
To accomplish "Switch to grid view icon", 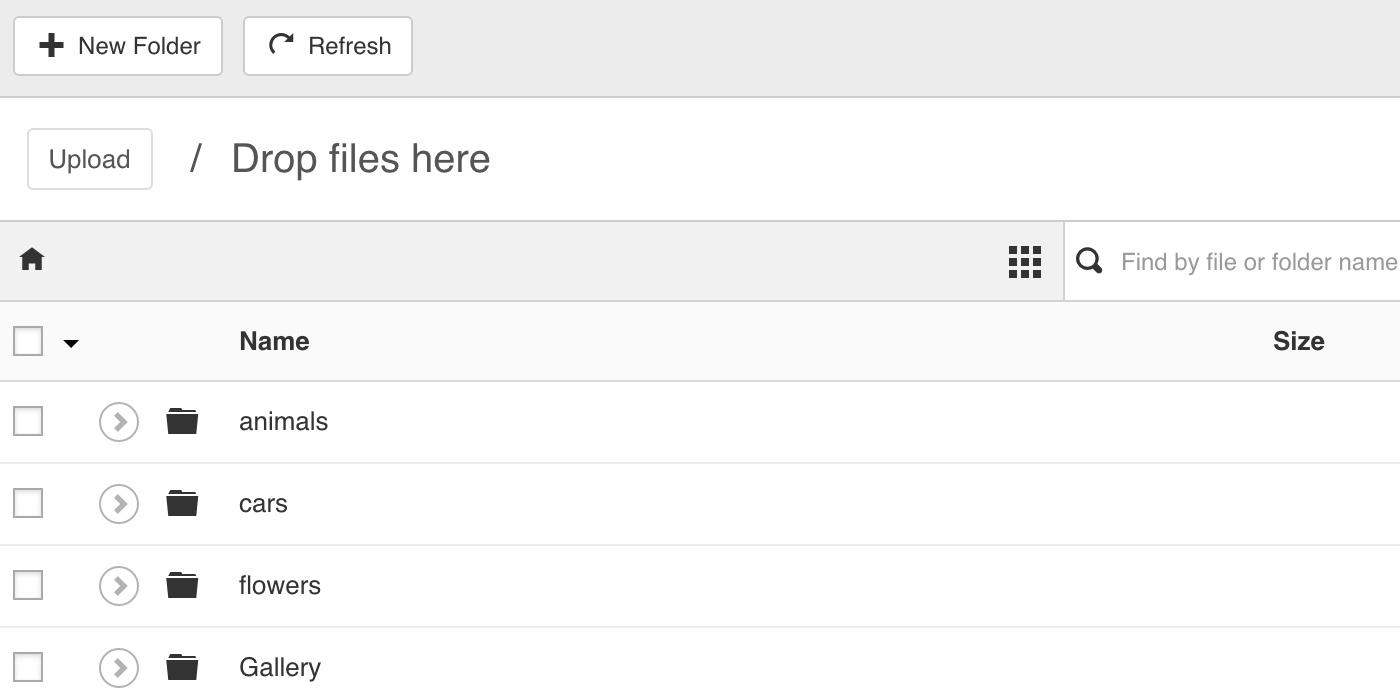I will tap(1025, 262).
